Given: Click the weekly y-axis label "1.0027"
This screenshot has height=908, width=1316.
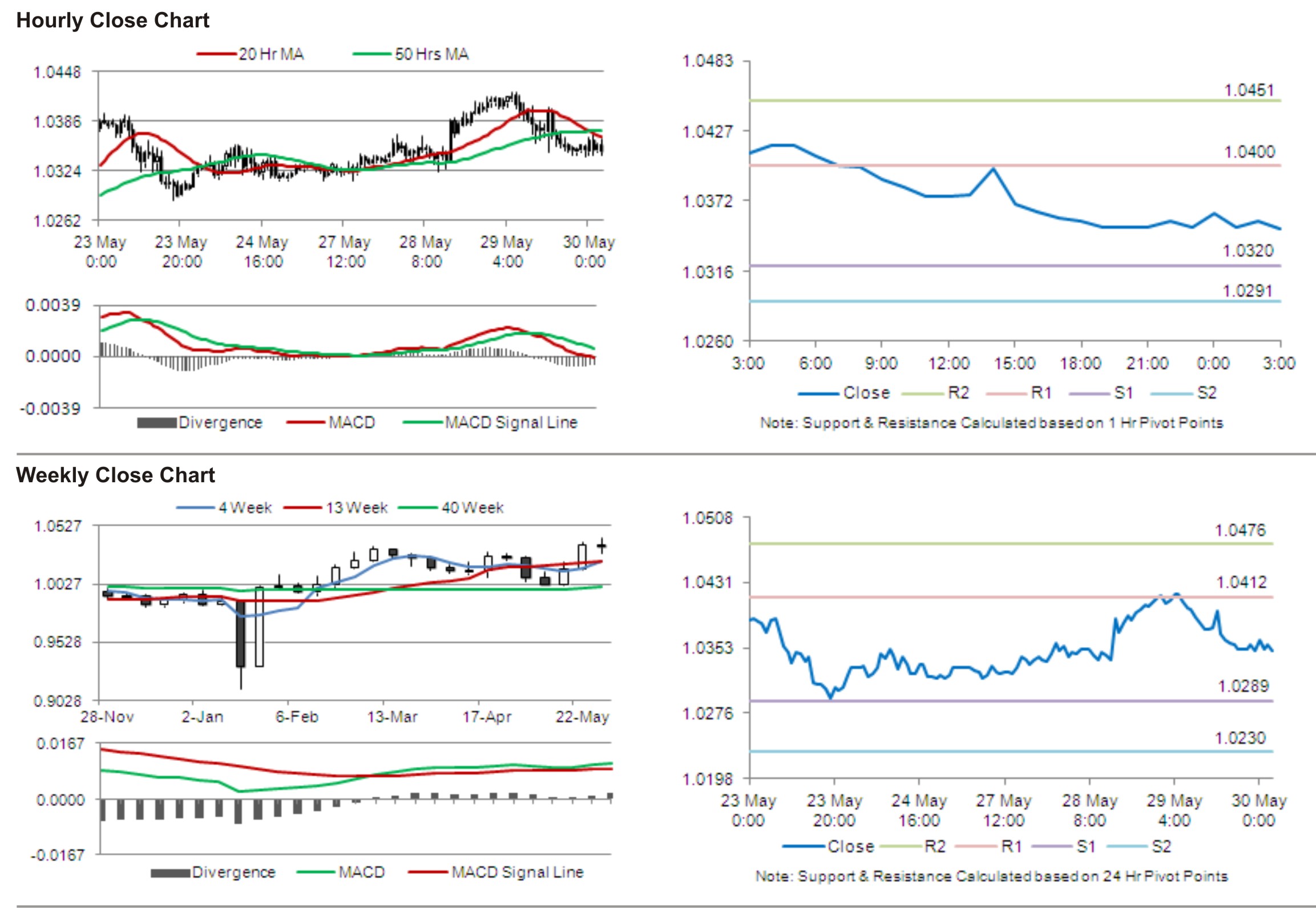Looking at the screenshot, I should pos(58,584).
